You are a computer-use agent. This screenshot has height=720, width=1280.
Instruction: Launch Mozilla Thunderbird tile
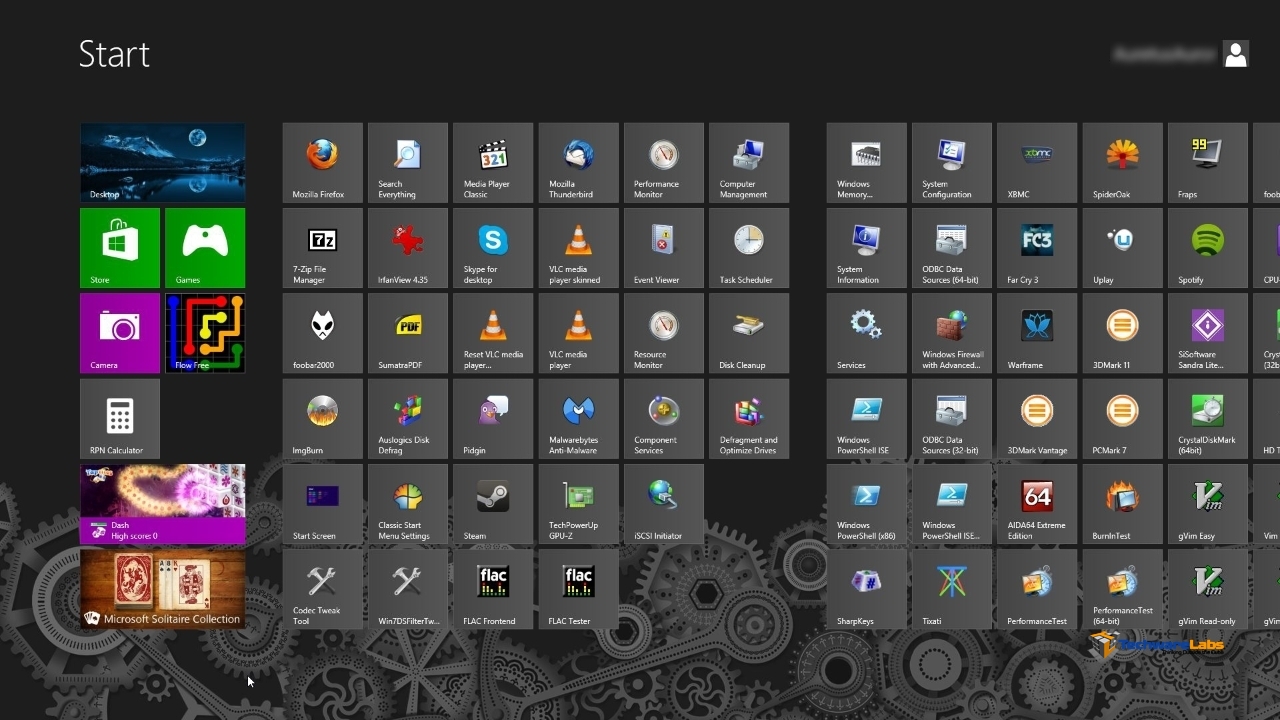point(579,163)
